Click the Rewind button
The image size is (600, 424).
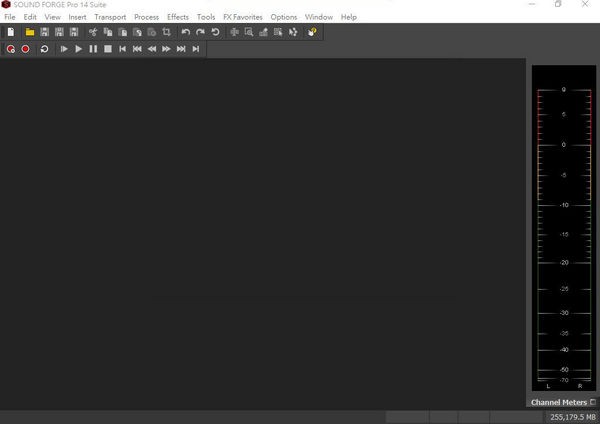(152, 49)
